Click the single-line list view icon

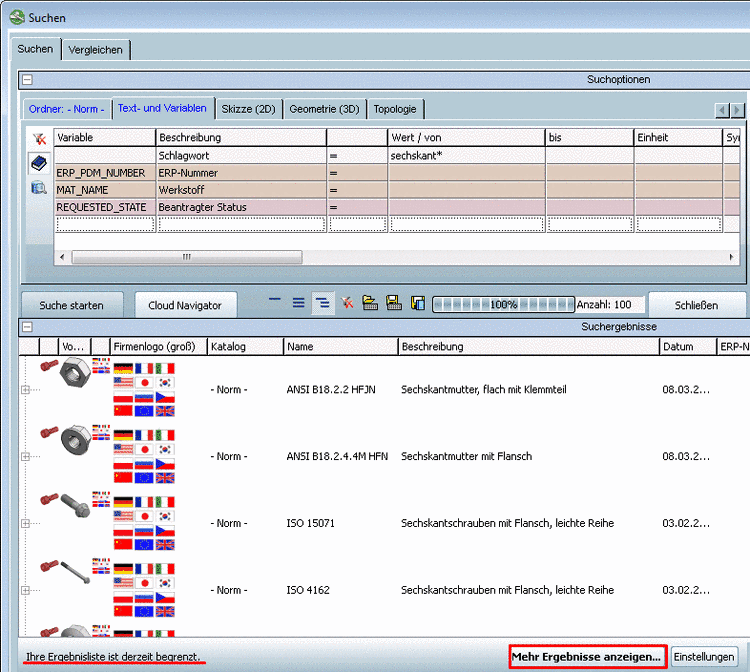276,302
